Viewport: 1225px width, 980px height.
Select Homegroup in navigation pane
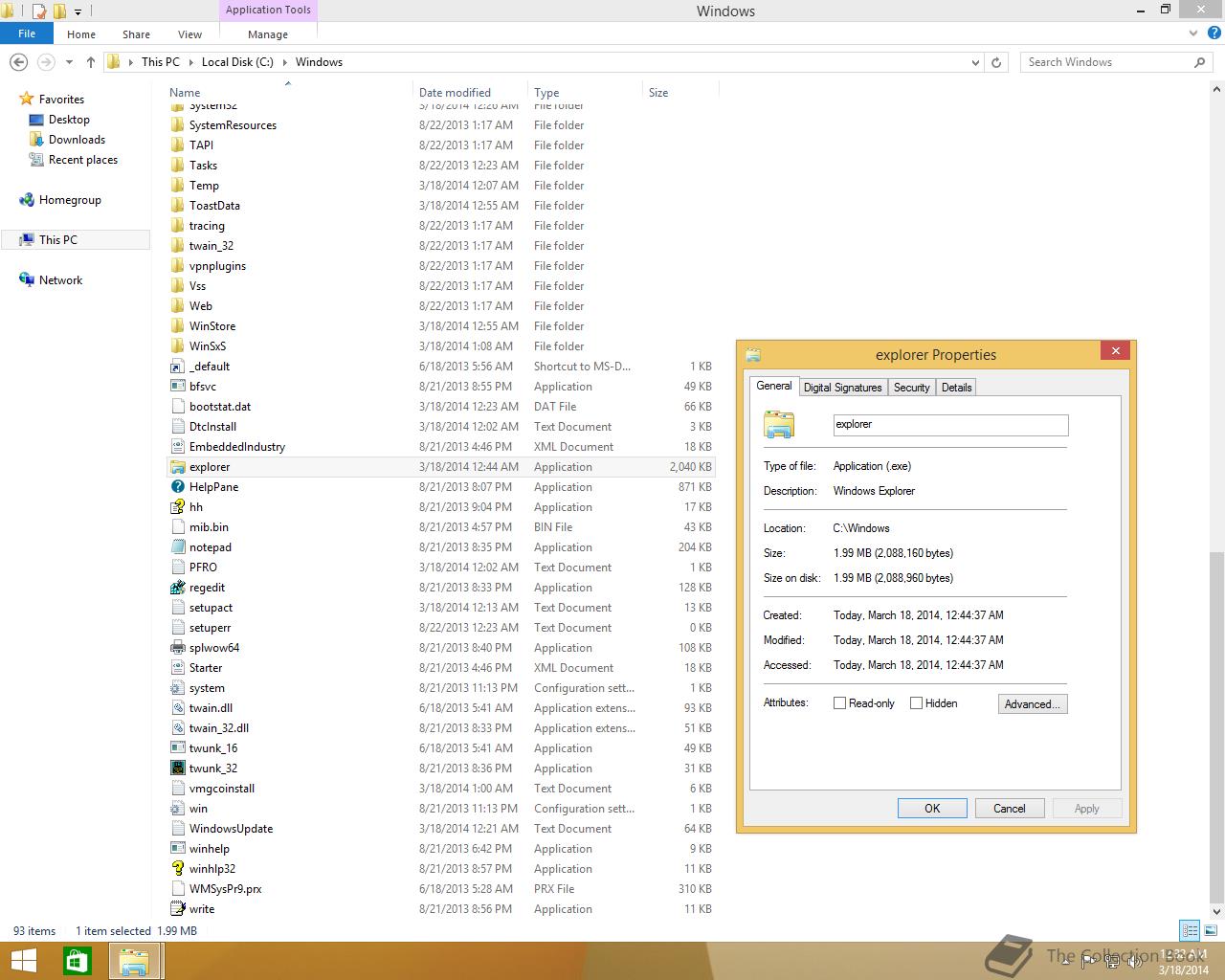pyautogui.click(x=70, y=200)
